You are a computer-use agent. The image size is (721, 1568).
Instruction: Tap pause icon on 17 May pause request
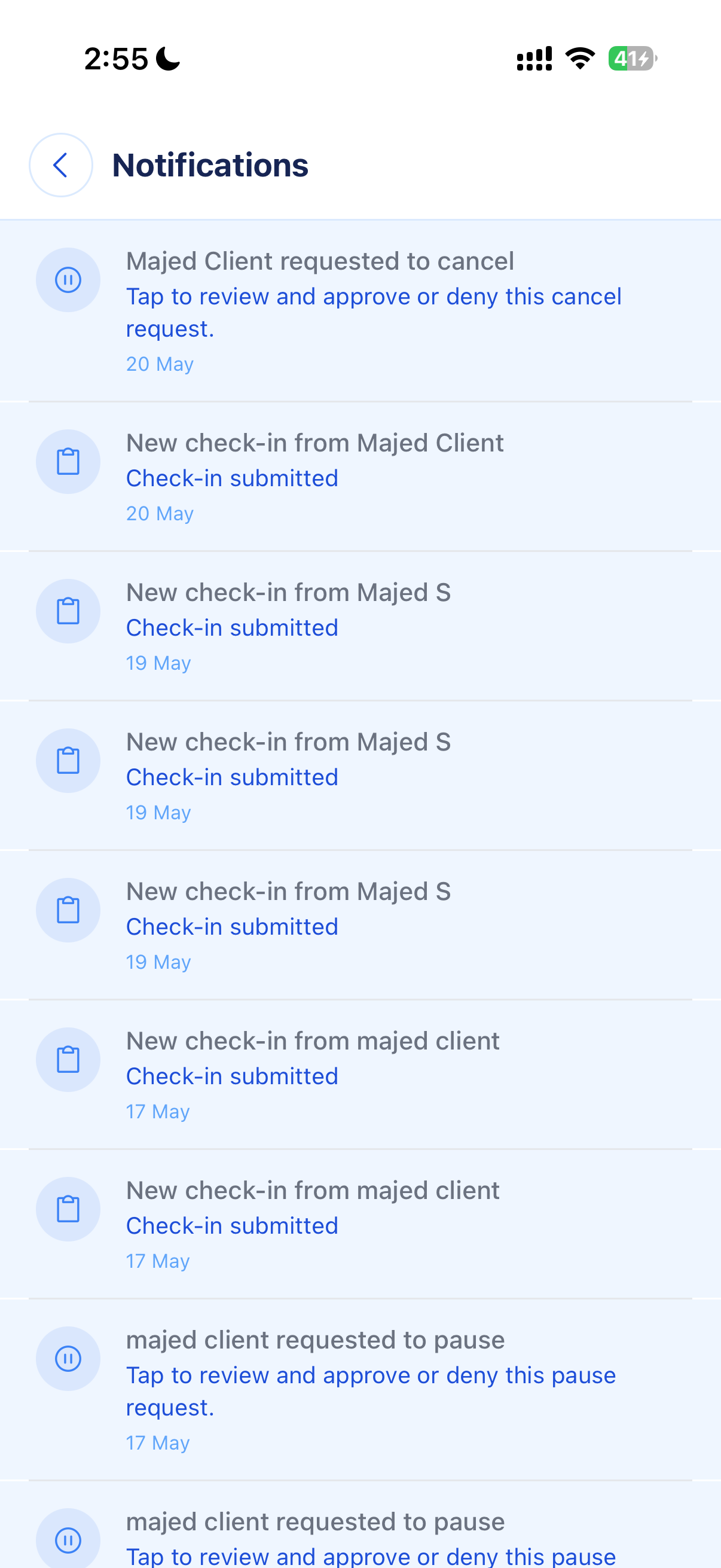[x=68, y=1359]
